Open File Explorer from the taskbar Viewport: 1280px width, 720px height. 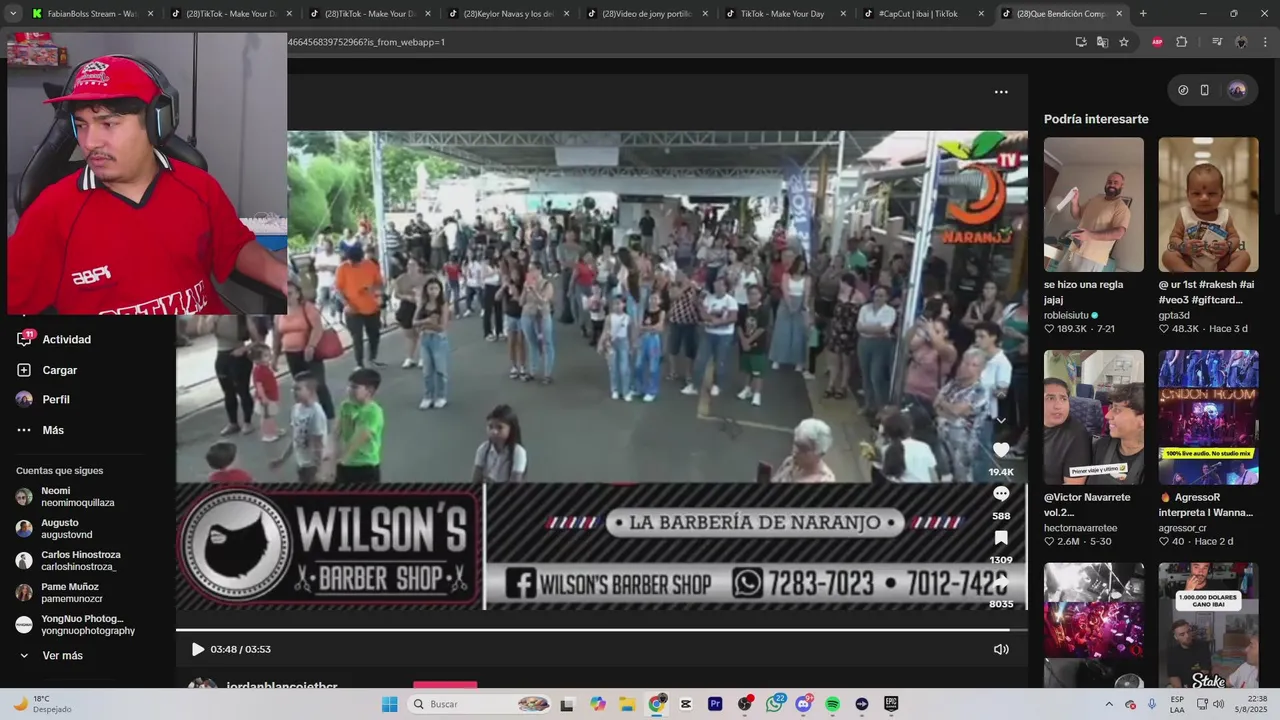(x=627, y=704)
